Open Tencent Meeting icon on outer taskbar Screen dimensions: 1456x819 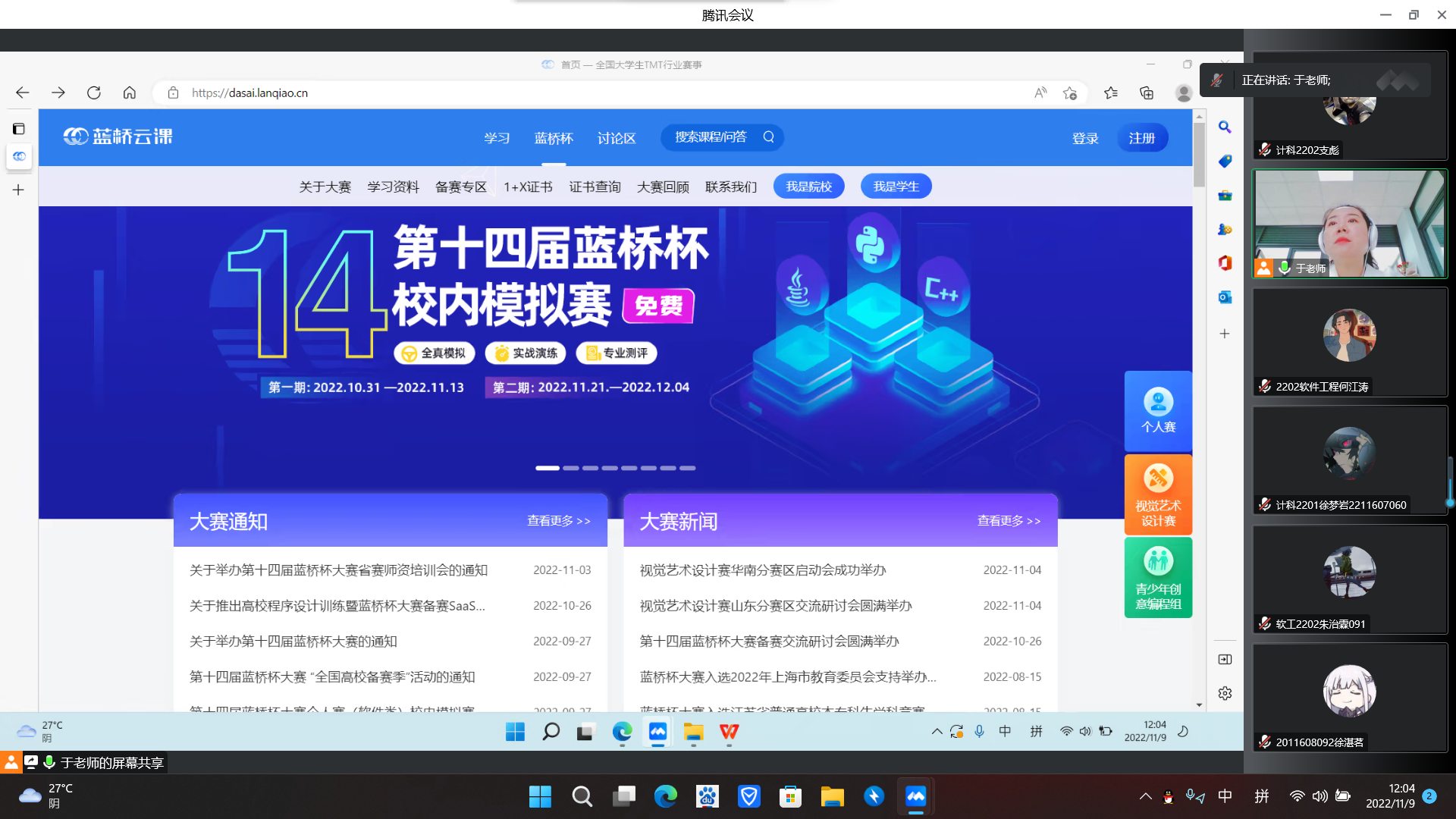915,796
